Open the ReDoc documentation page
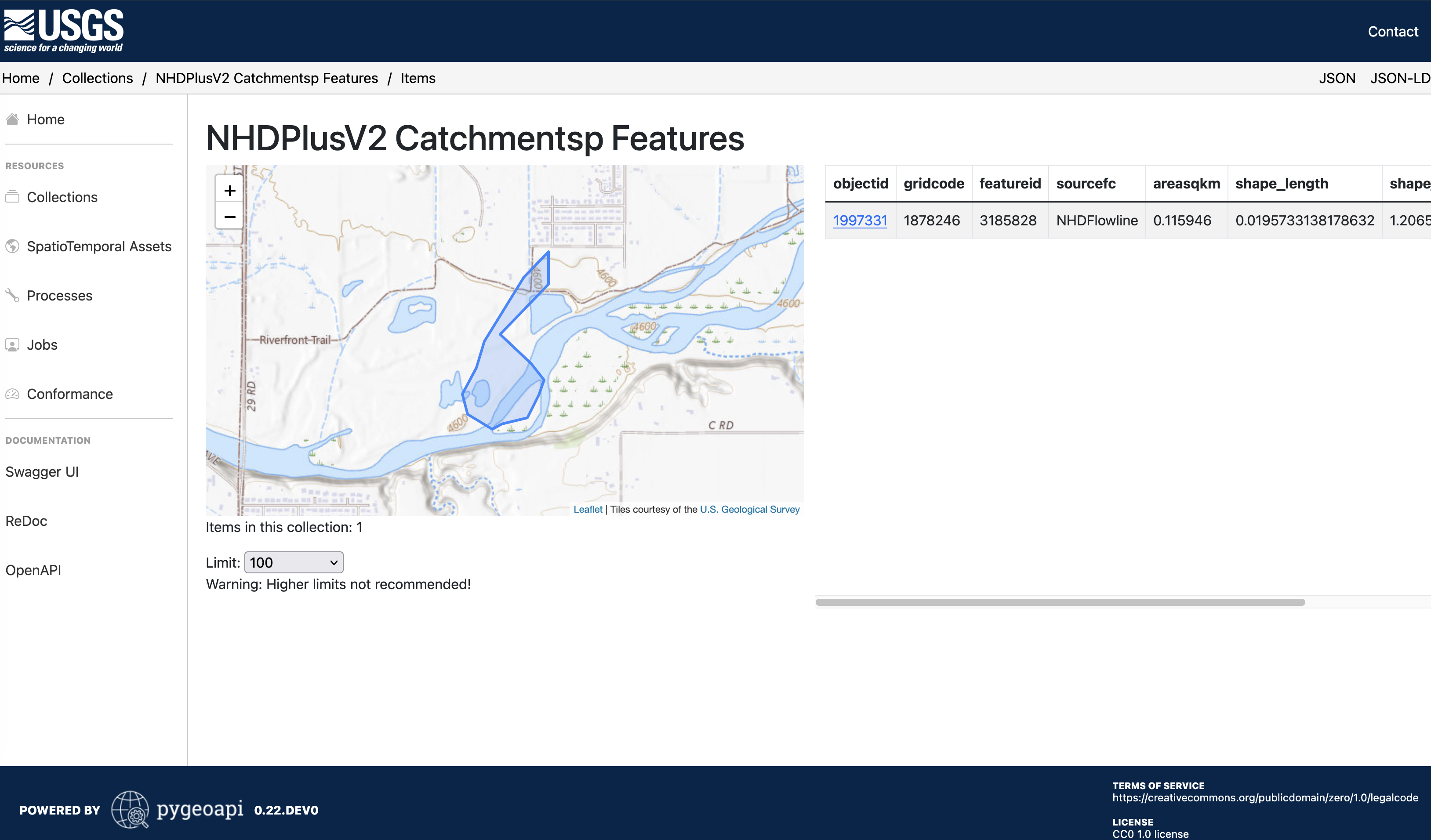Viewport: 1431px width, 840px height. [x=25, y=521]
